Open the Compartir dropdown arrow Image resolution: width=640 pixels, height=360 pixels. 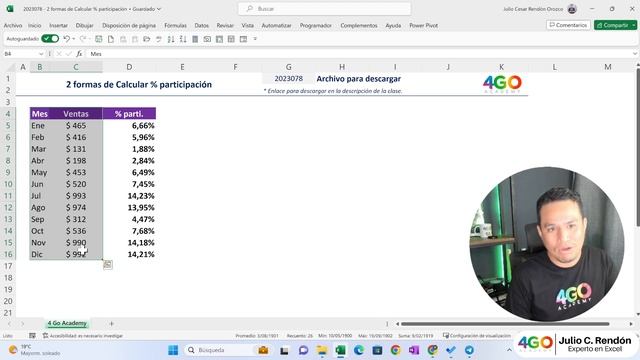[634, 25]
